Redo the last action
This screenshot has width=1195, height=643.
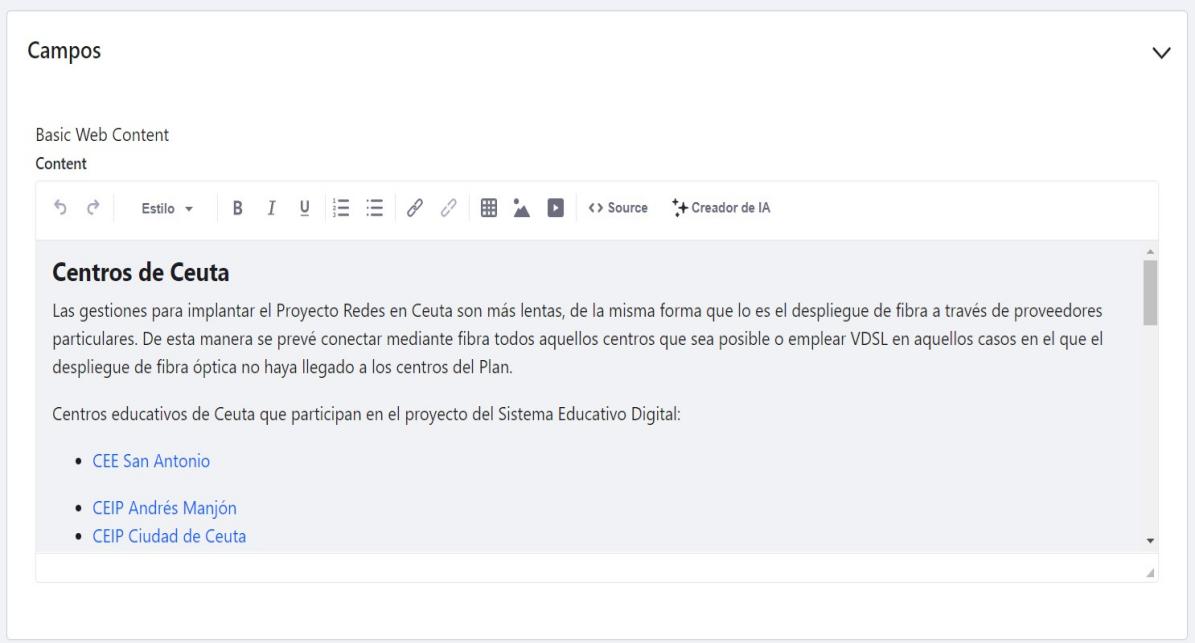coord(93,207)
